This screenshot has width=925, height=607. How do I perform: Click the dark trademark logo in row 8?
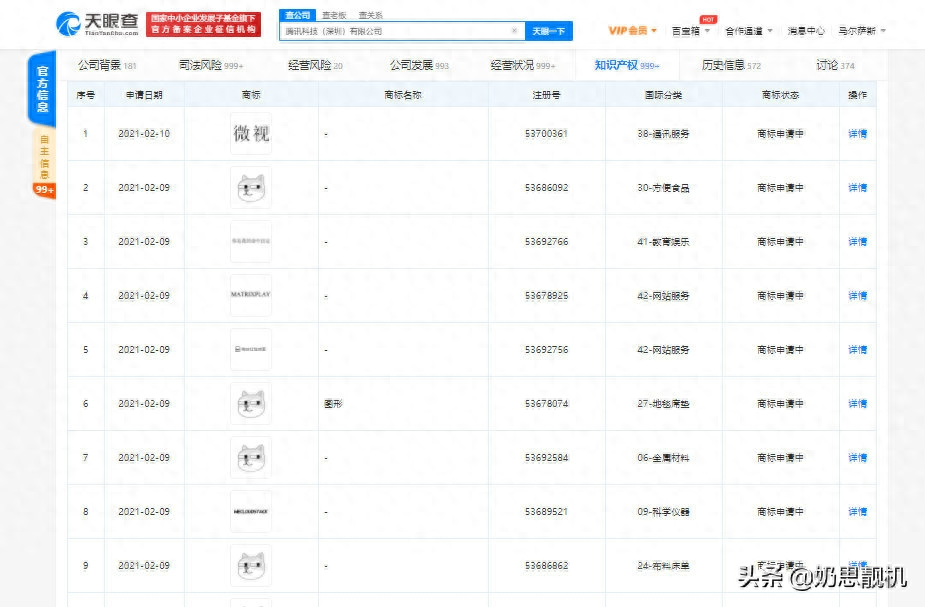[x=251, y=512]
